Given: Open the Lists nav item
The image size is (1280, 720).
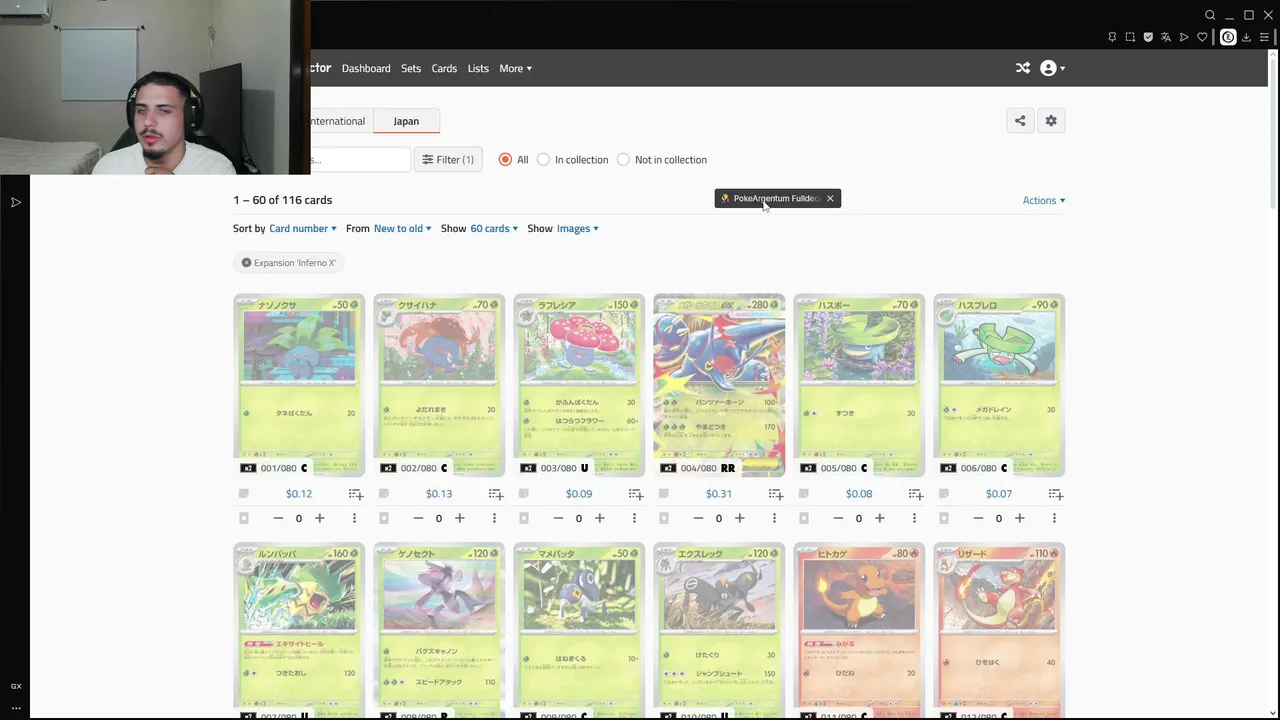Looking at the screenshot, I should click(478, 68).
